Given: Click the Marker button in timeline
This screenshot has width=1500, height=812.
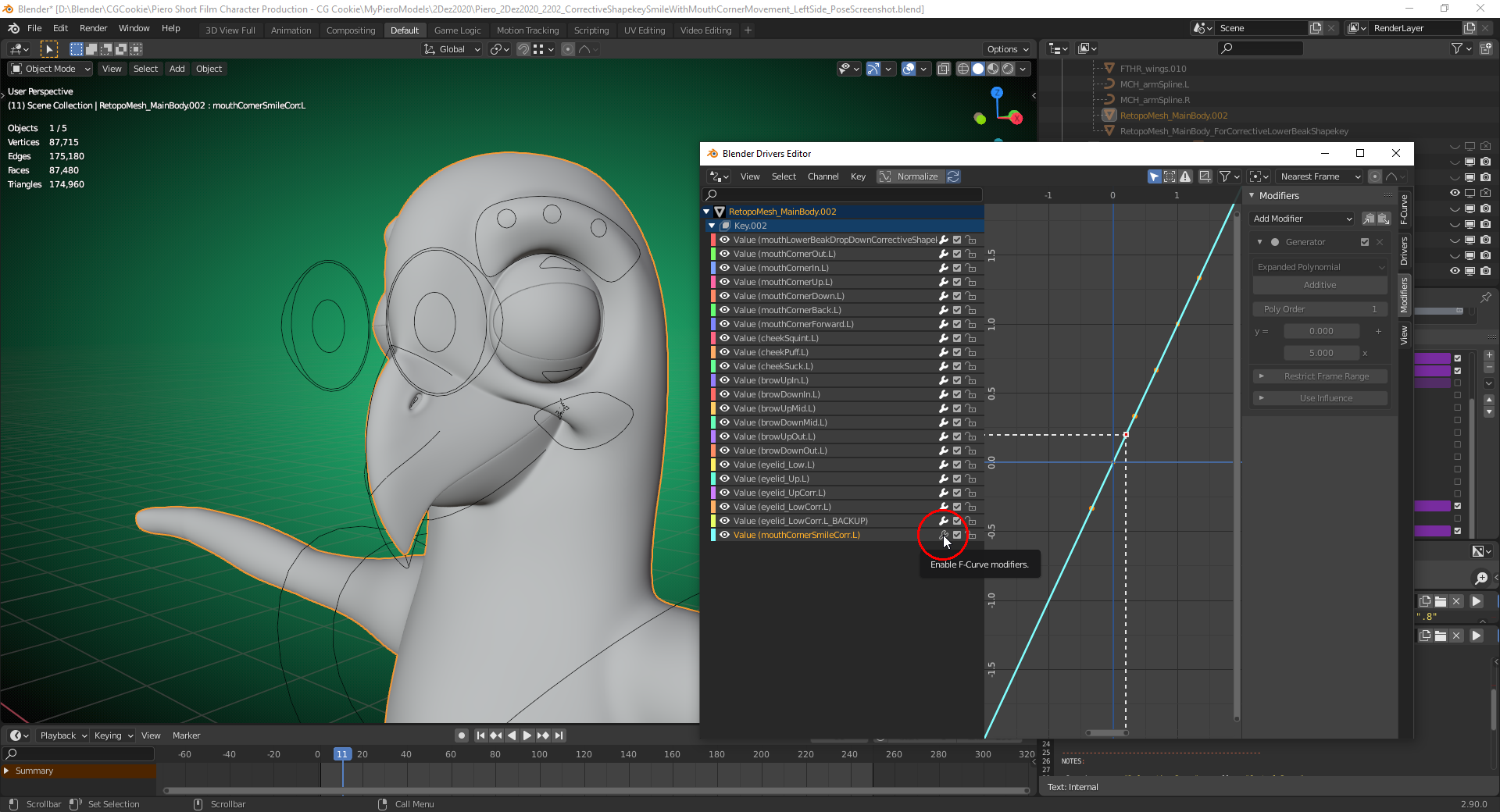Looking at the screenshot, I should pyautogui.click(x=186, y=735).
